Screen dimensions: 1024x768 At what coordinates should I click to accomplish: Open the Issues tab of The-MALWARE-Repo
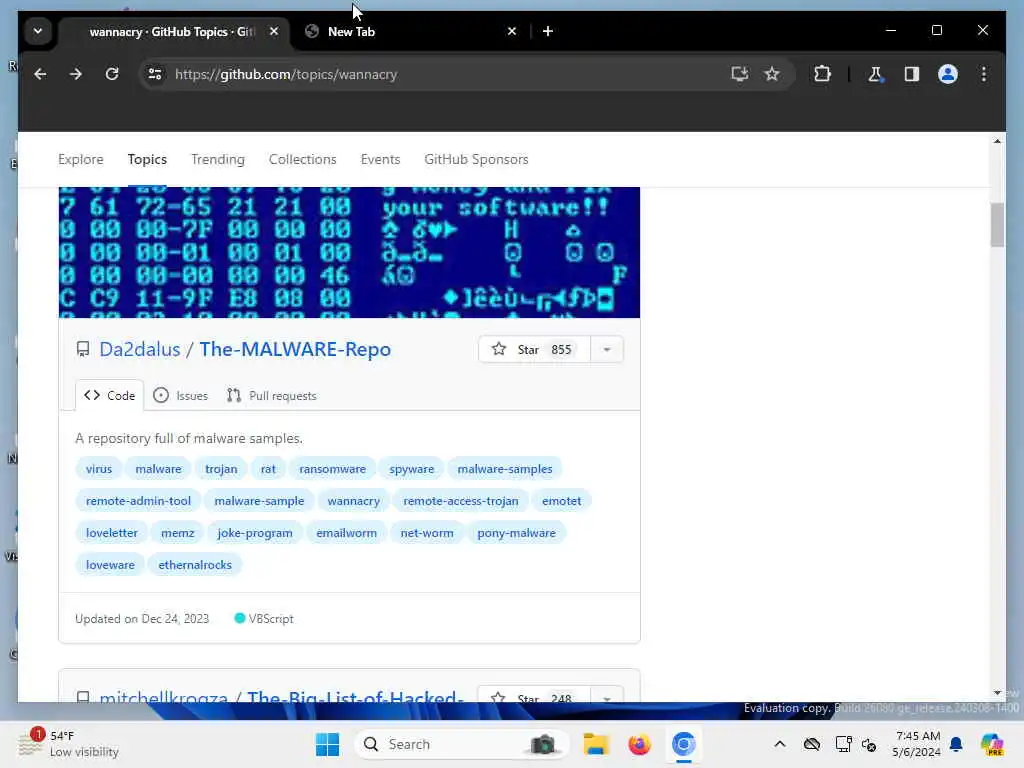pyautogui.click(x=180, y=396)
